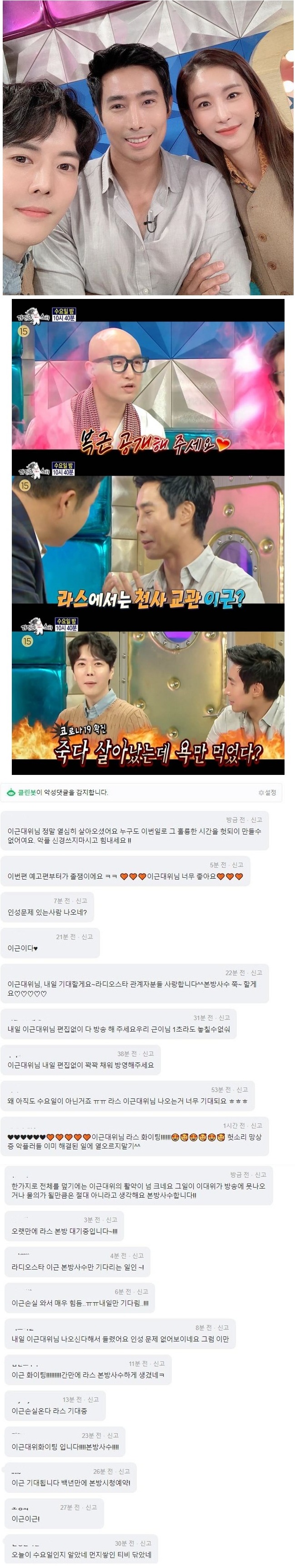Report the 31분 전 comment
Screen dimensions: 295x1568
click(225, 1018)
